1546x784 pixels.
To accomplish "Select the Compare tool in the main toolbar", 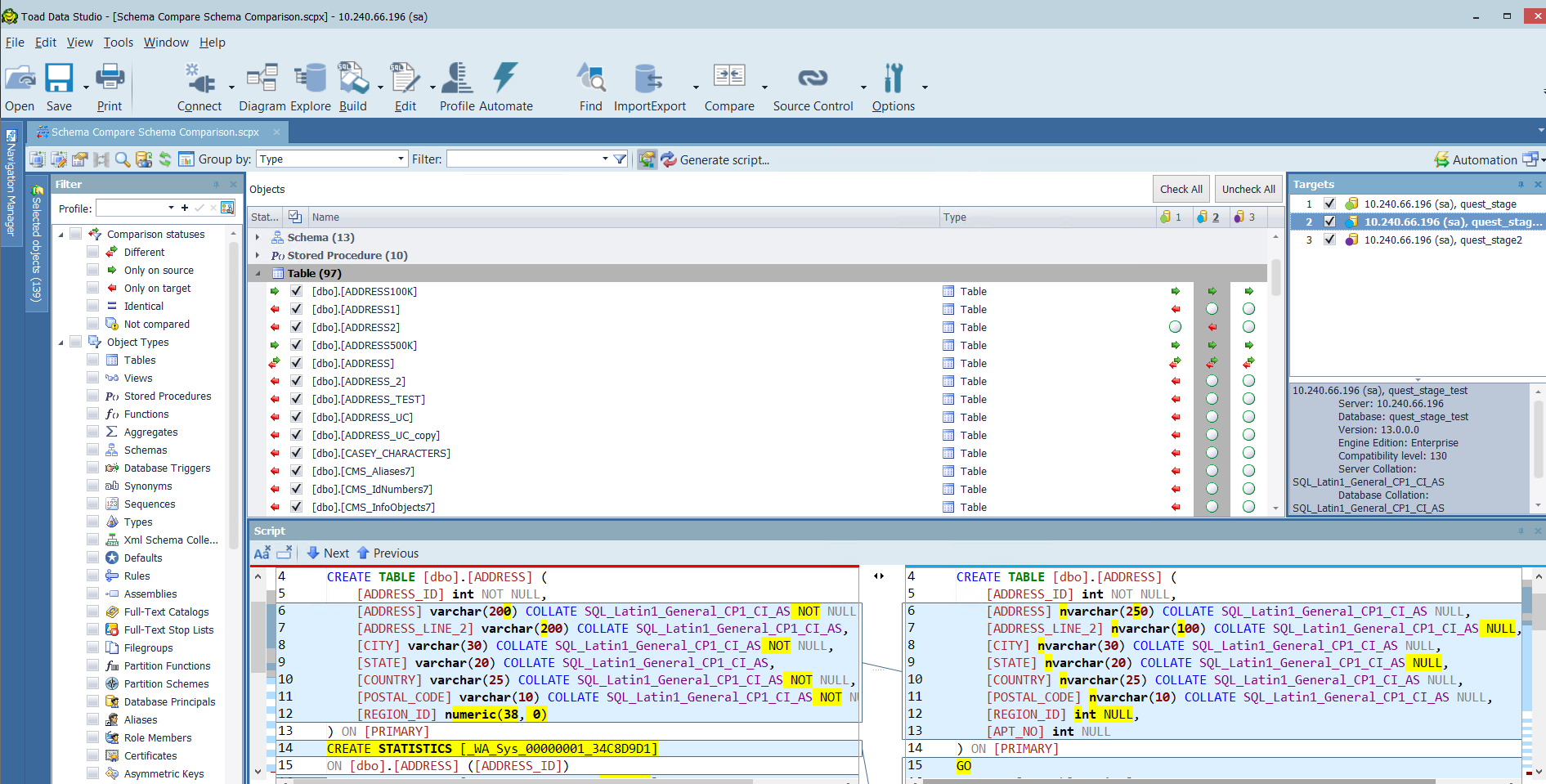I will click(x=728, y=85).
